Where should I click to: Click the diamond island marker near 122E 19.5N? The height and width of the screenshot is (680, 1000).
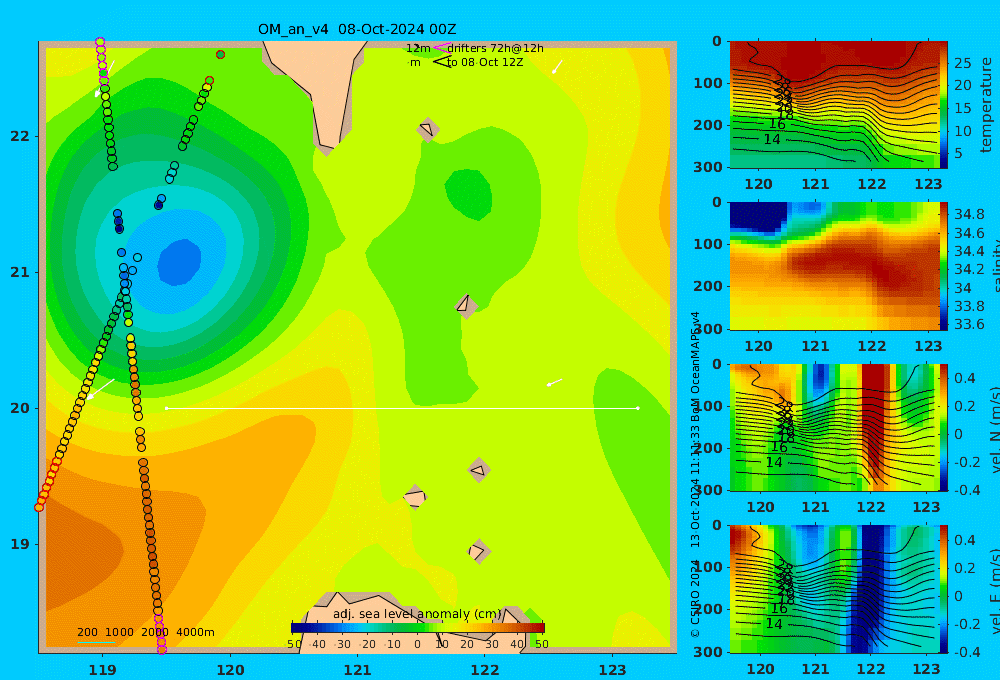(x=479, y=471)
